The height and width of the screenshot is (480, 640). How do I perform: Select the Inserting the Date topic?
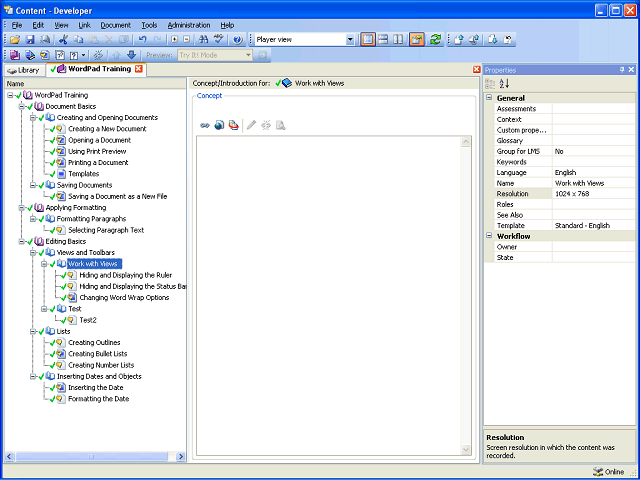coord(96,388)
